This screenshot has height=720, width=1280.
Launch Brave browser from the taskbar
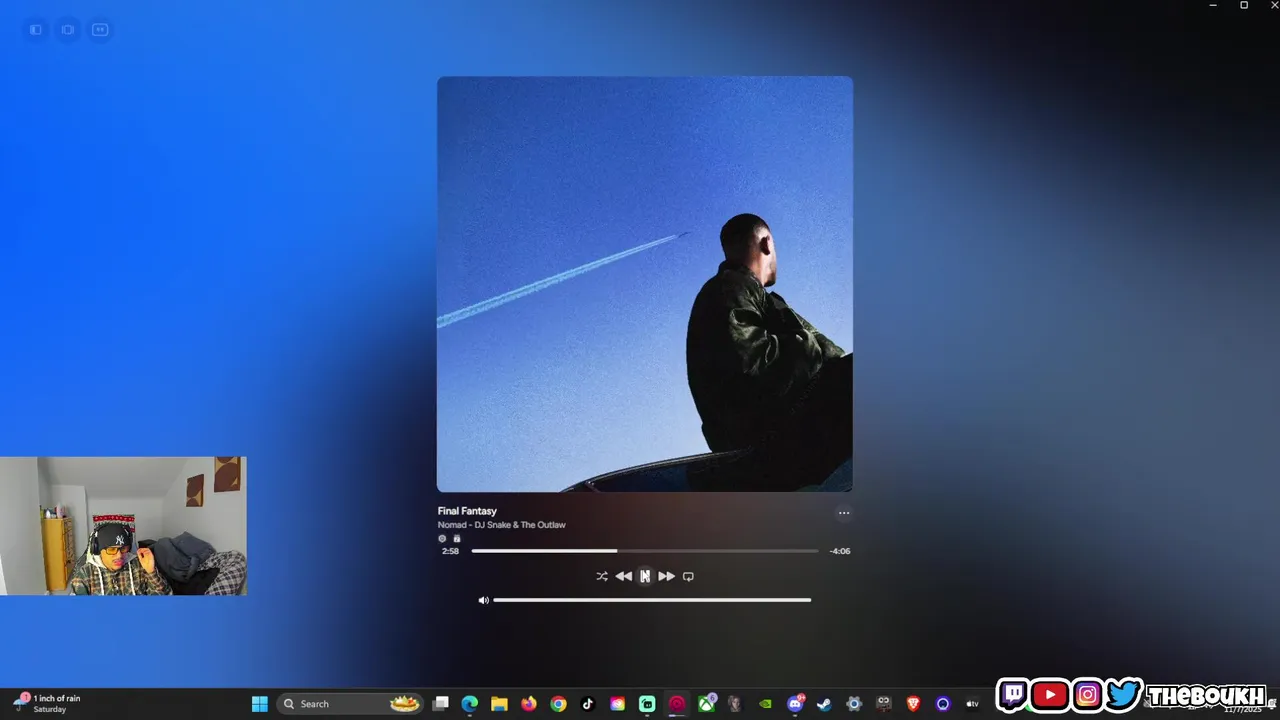click(913, 704)
